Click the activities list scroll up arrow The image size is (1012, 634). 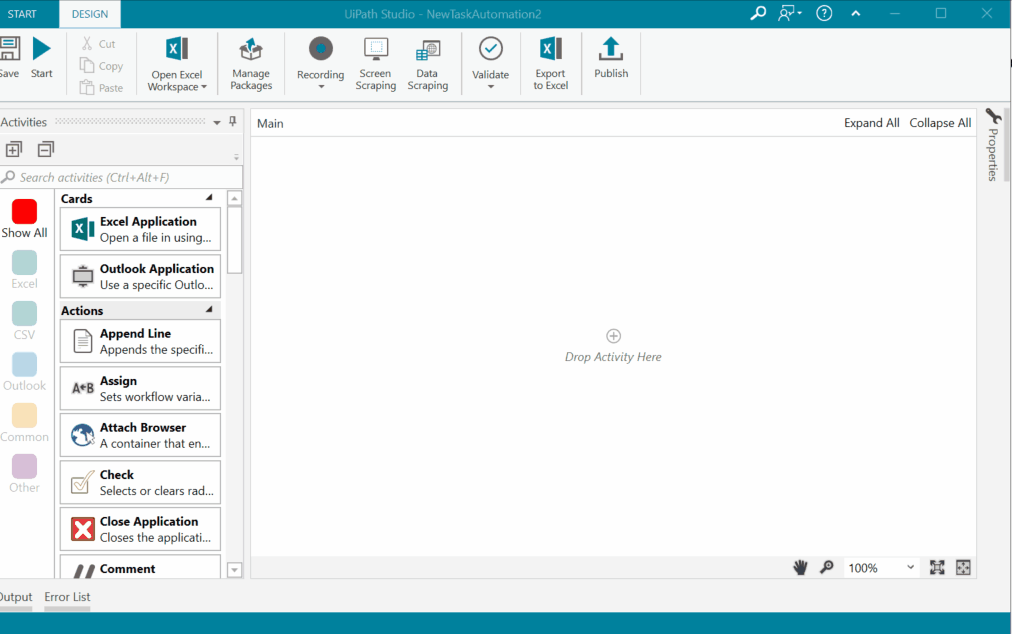coord(235,198)
